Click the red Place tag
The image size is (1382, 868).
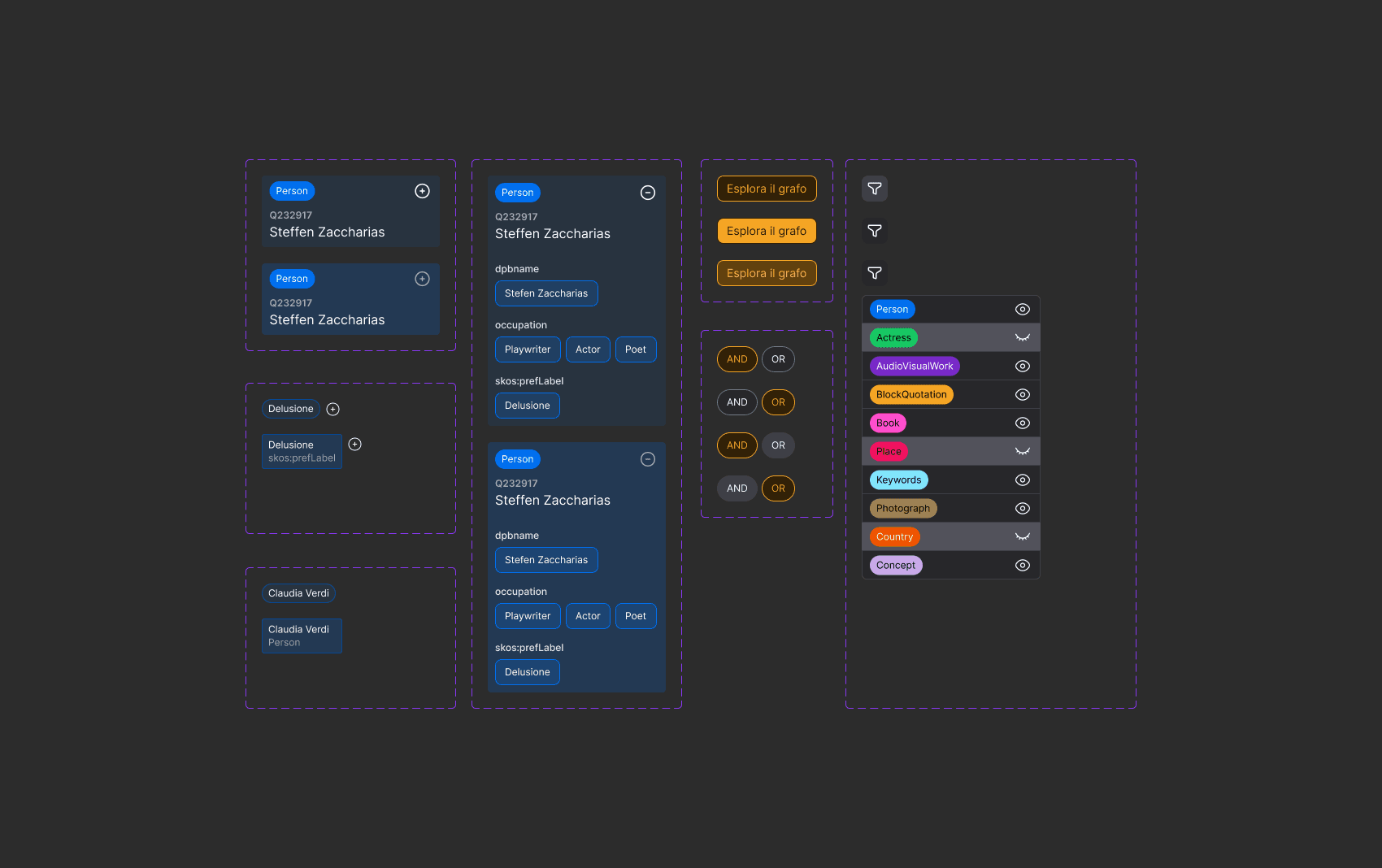click(889, 451)
